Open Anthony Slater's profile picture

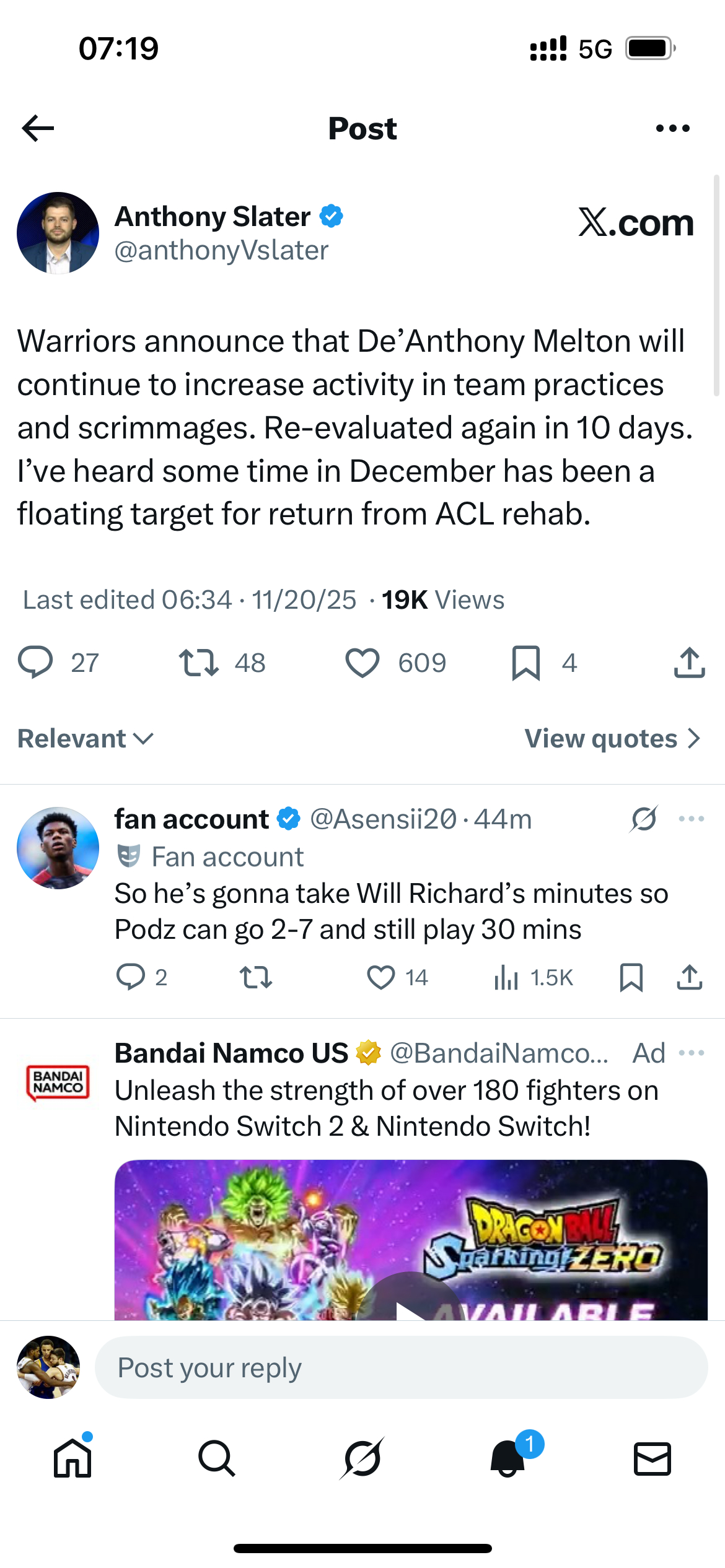click(x=58, y=233)
